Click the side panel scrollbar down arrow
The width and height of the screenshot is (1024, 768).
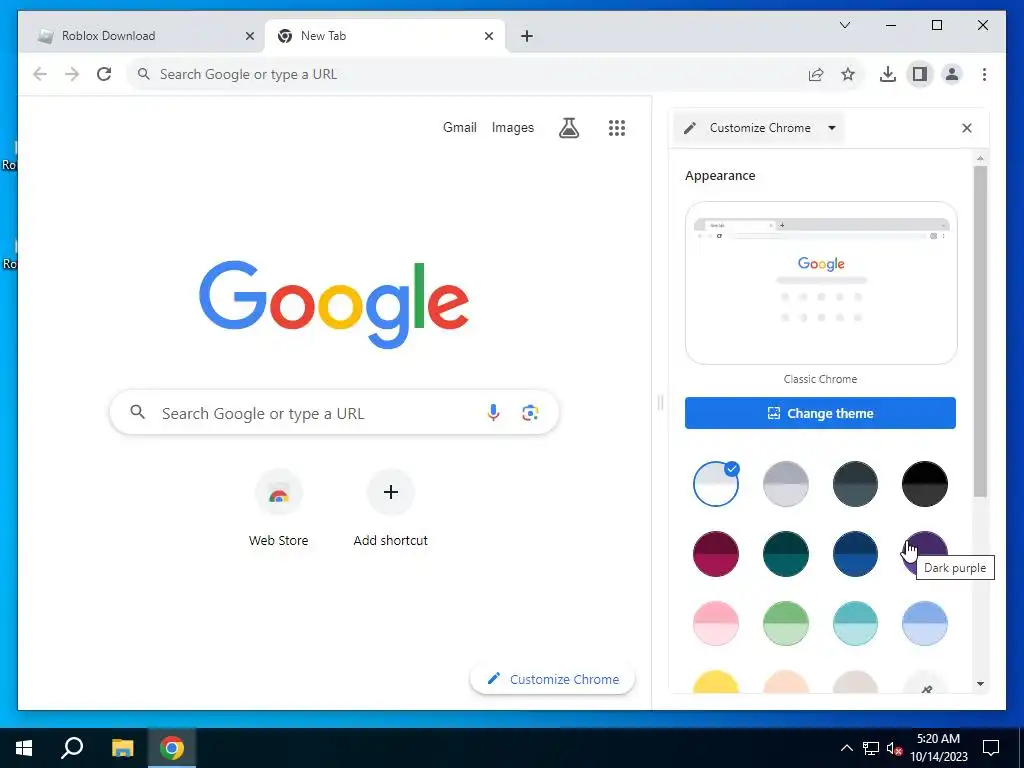click(980, 684)
